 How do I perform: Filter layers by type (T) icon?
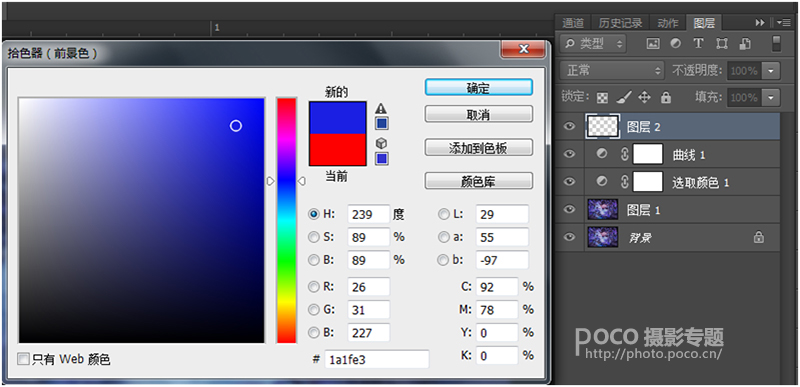tap(698, 44)
